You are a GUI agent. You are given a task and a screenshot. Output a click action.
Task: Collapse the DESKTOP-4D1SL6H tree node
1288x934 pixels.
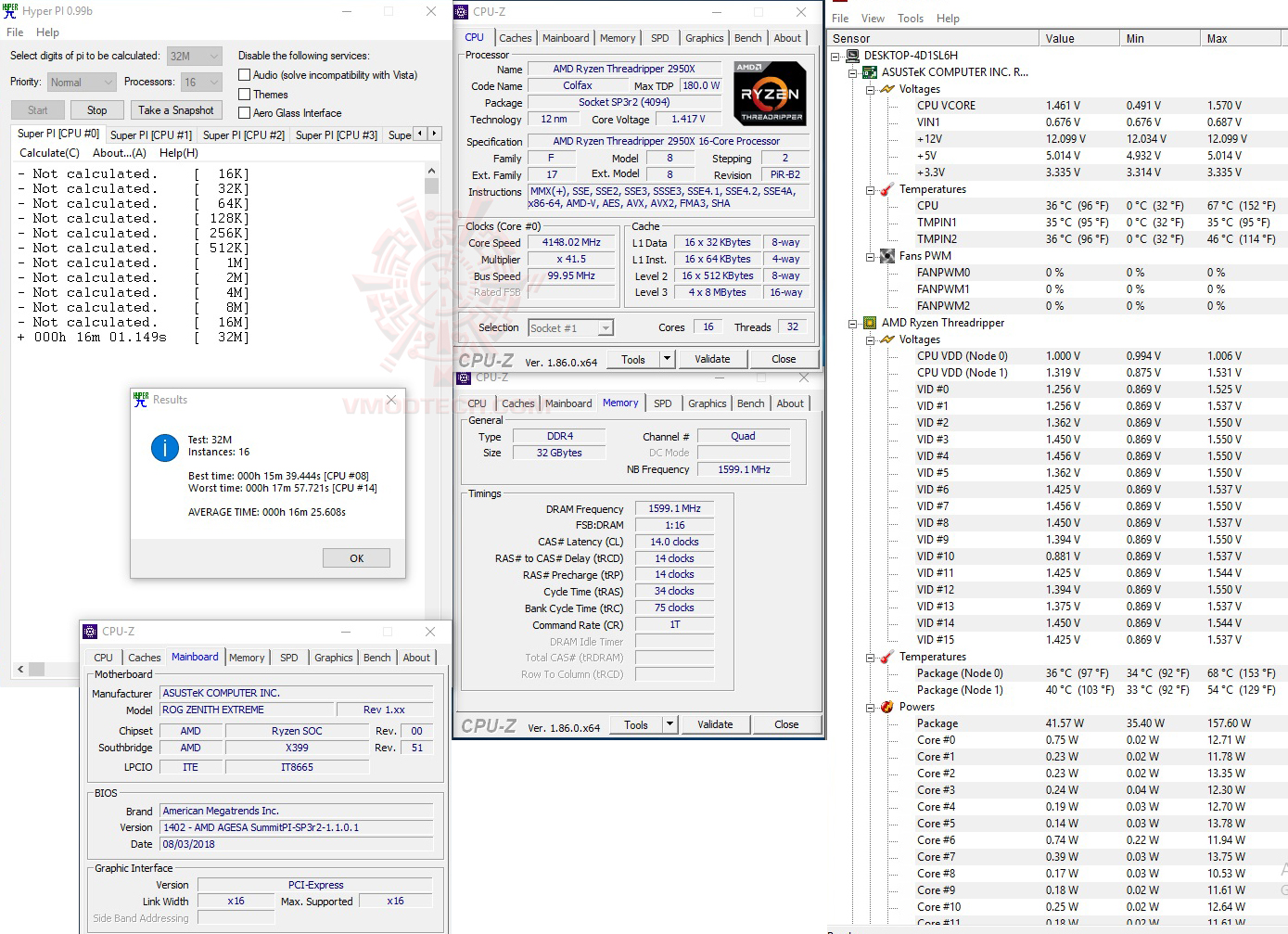836,56
